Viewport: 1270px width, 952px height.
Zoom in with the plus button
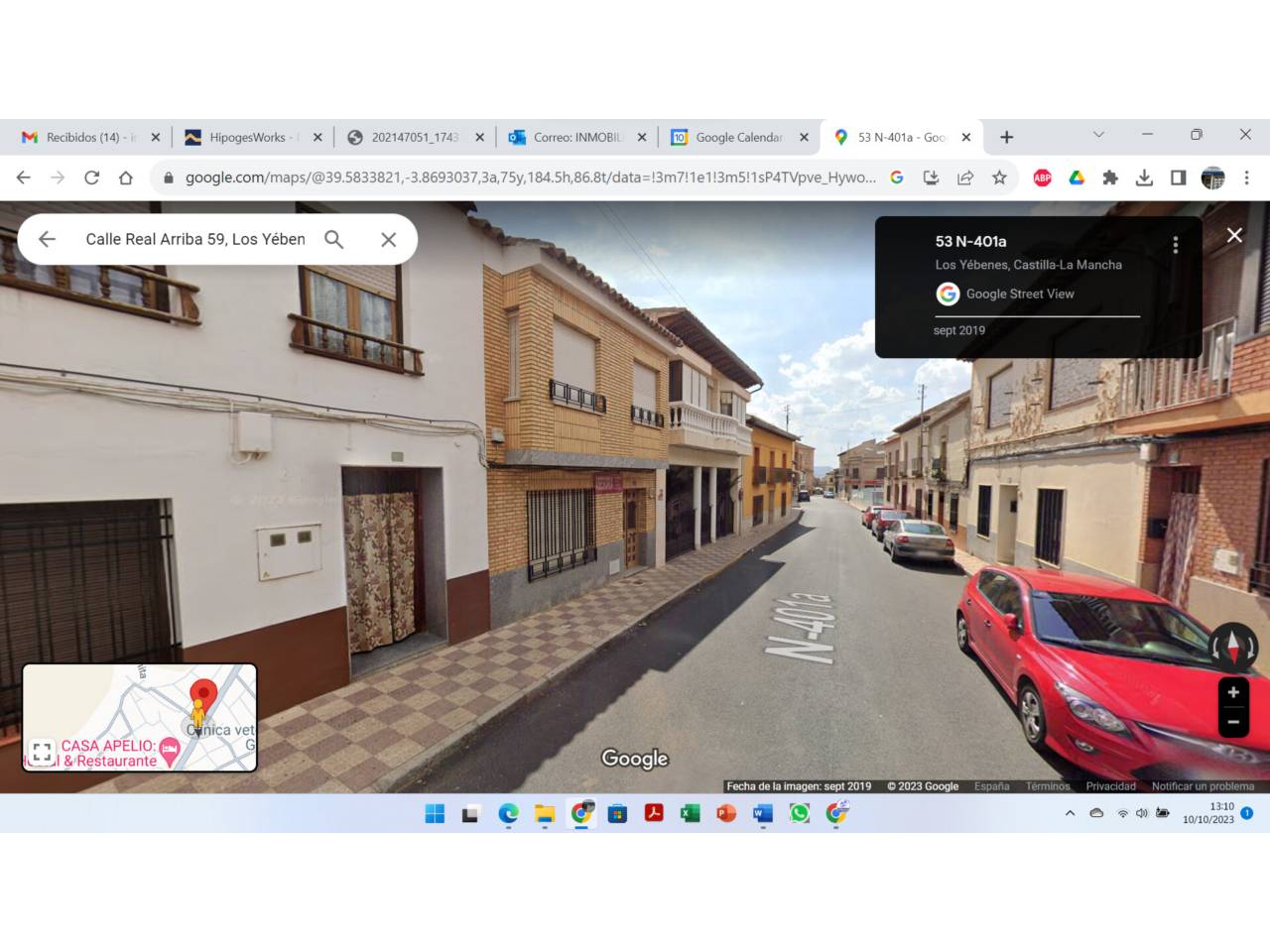1233,692
